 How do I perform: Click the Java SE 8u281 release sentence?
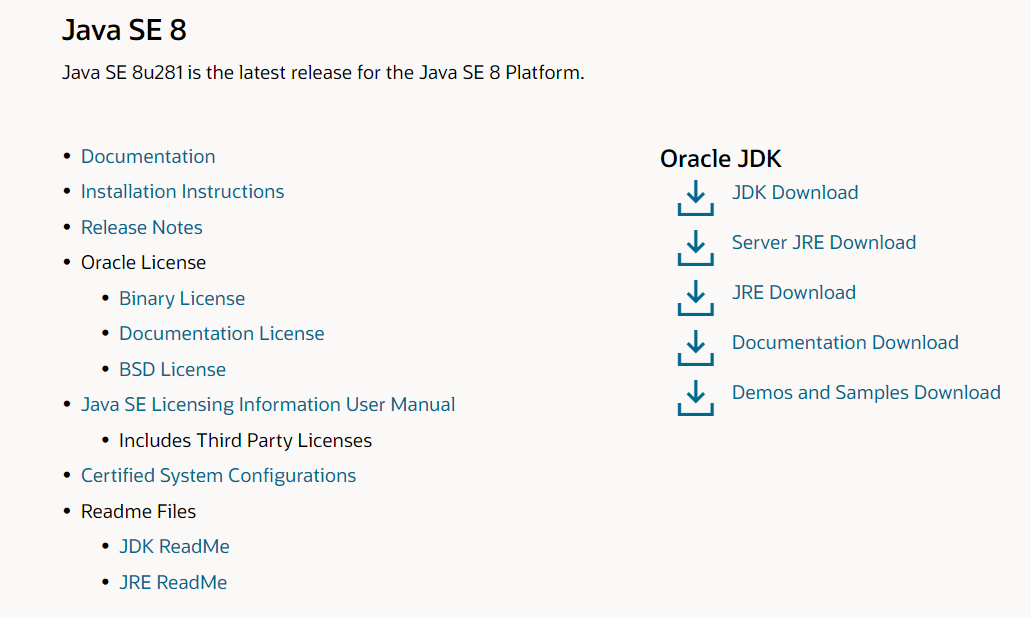point(323,72)
